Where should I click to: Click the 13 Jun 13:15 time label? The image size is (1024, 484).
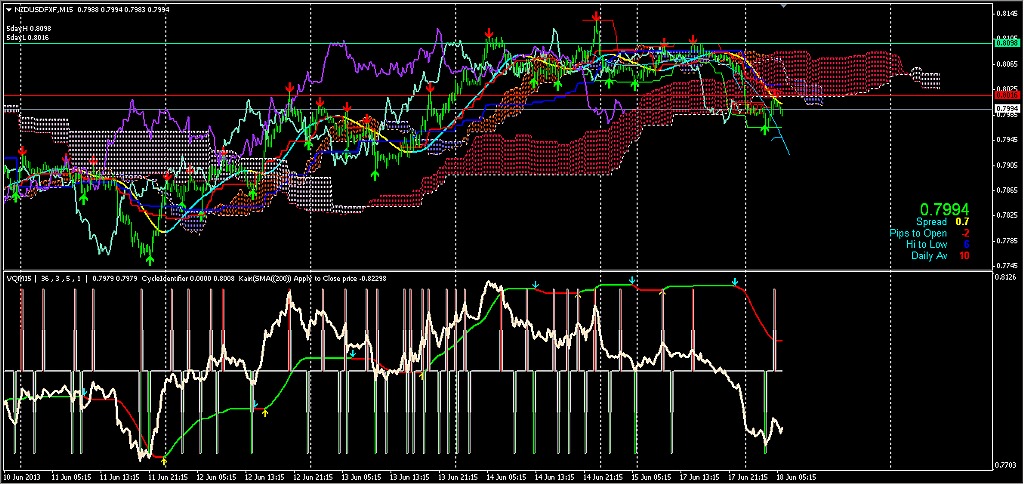point(407,476)
